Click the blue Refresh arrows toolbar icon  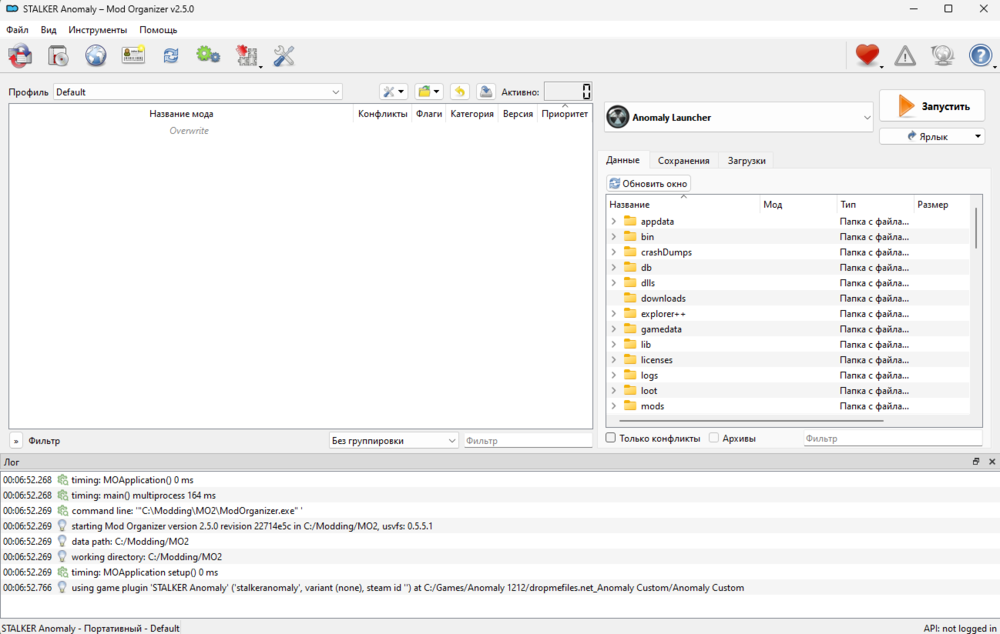point(171,56)
